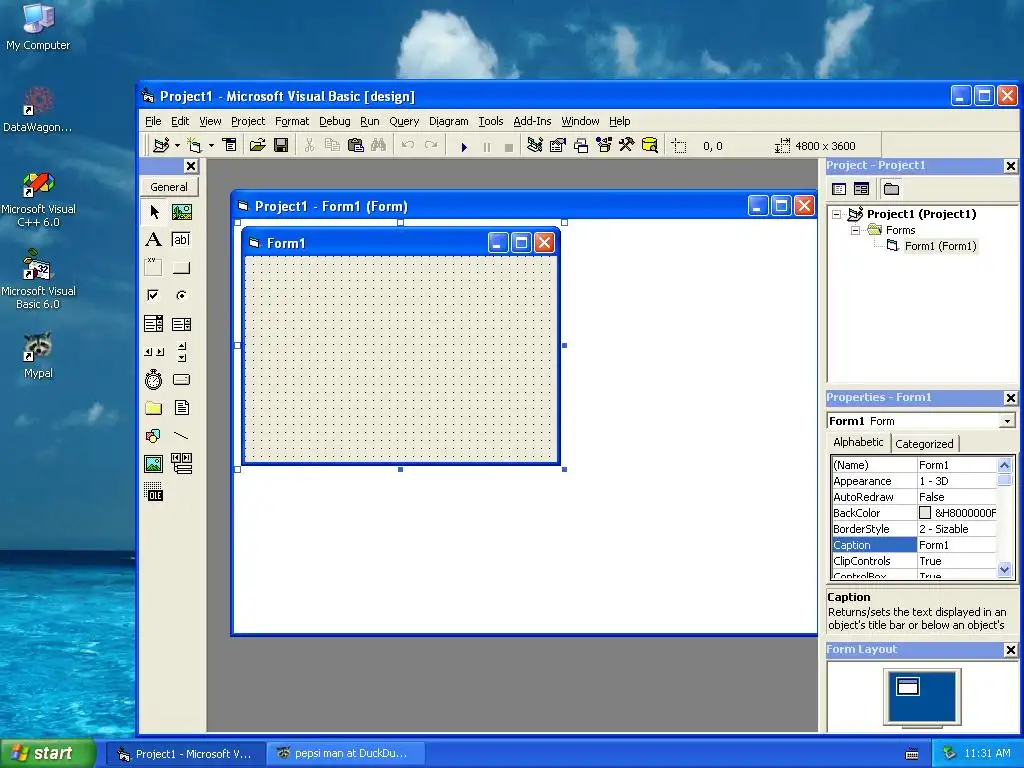
Task: Select the HScrollBar control tool
Action: tap(153, 352)
